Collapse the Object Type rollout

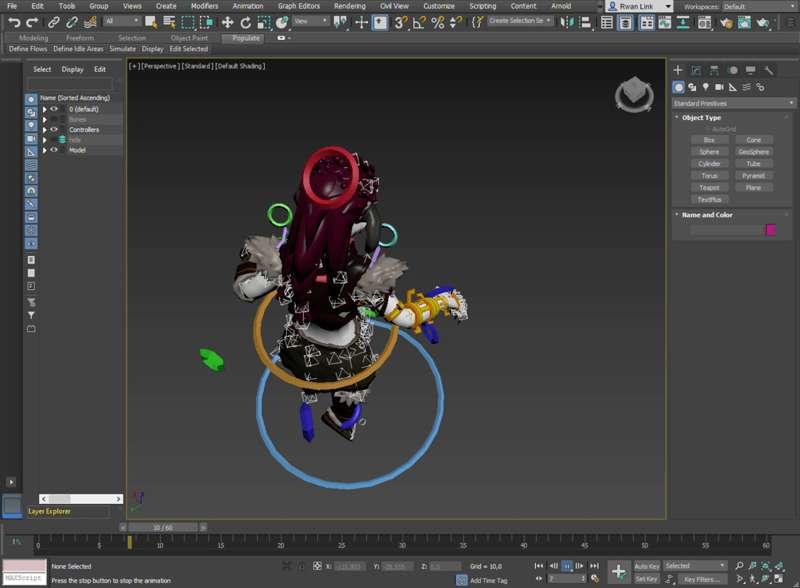coord(701,117)
